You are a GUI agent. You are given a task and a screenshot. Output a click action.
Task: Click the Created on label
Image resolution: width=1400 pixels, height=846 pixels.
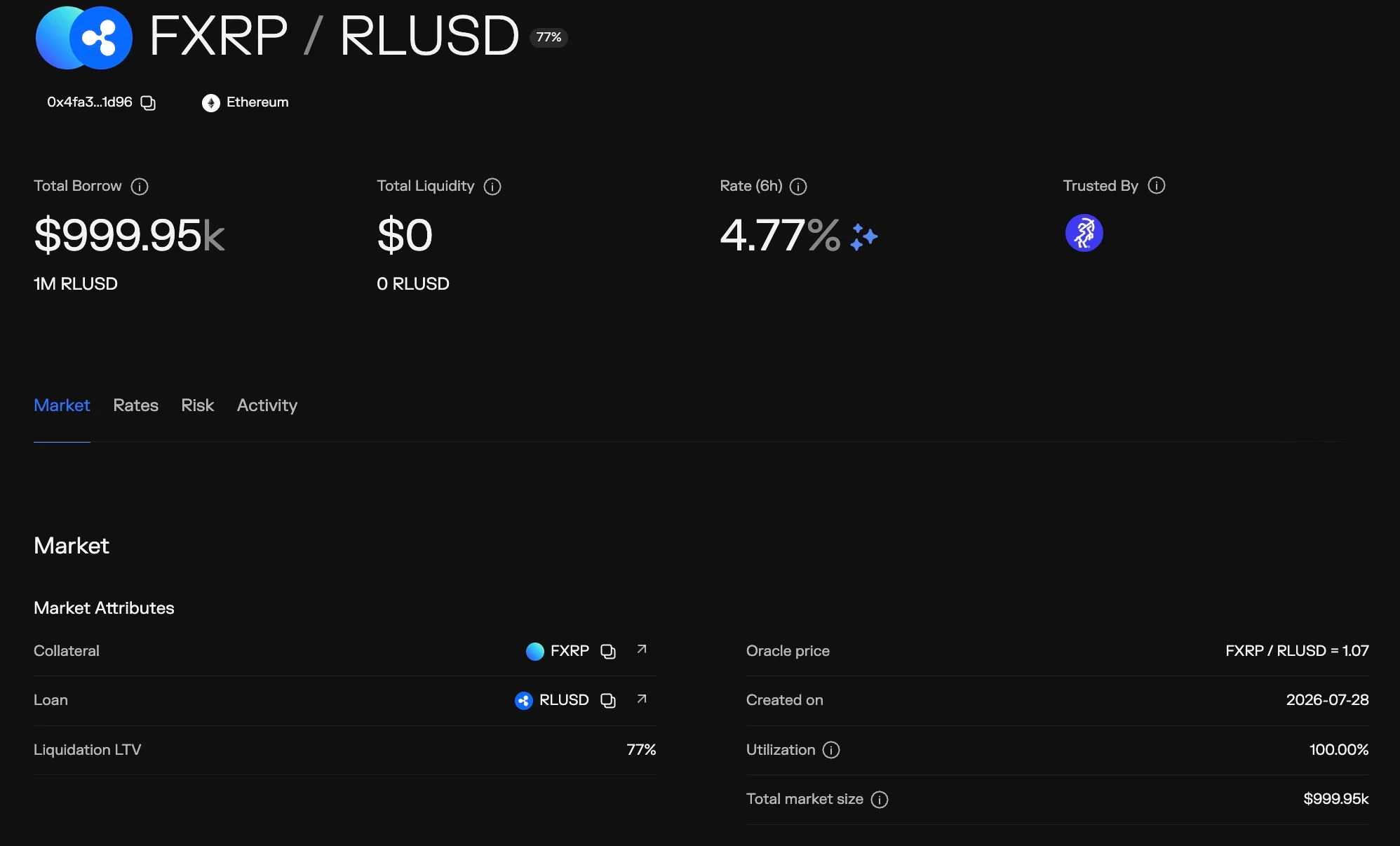[x=785, y=700]
